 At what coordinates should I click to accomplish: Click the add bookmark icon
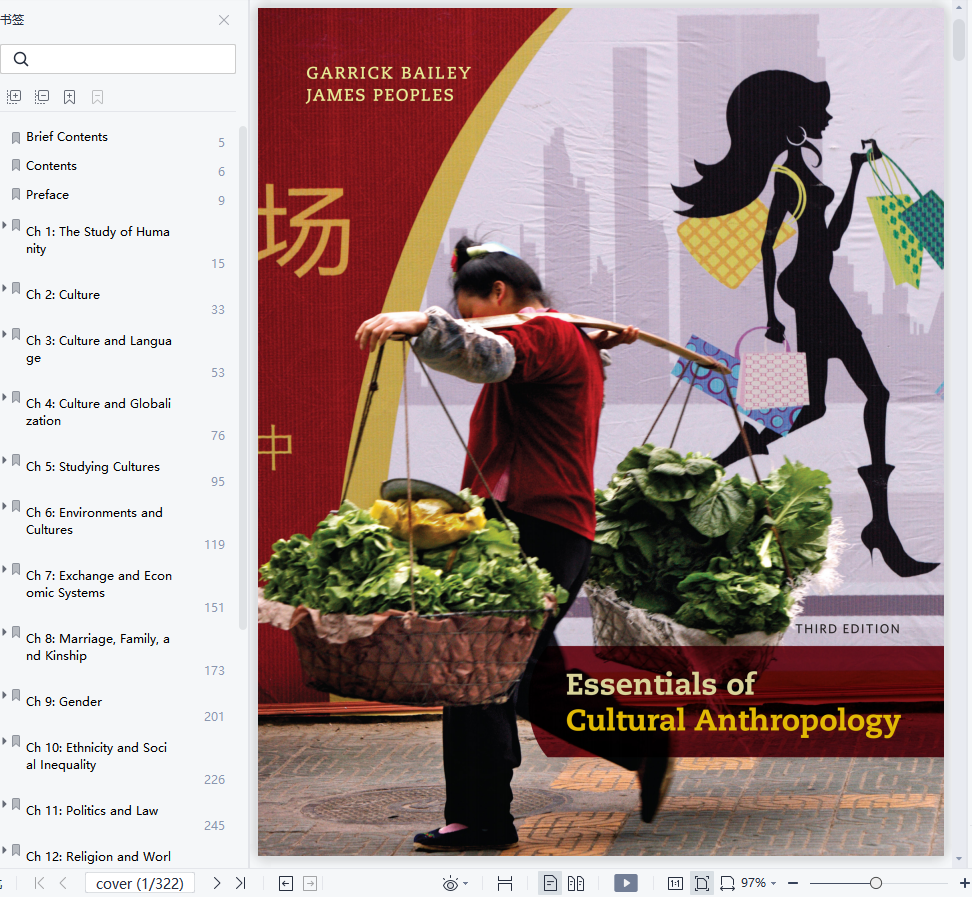(69, 97)
